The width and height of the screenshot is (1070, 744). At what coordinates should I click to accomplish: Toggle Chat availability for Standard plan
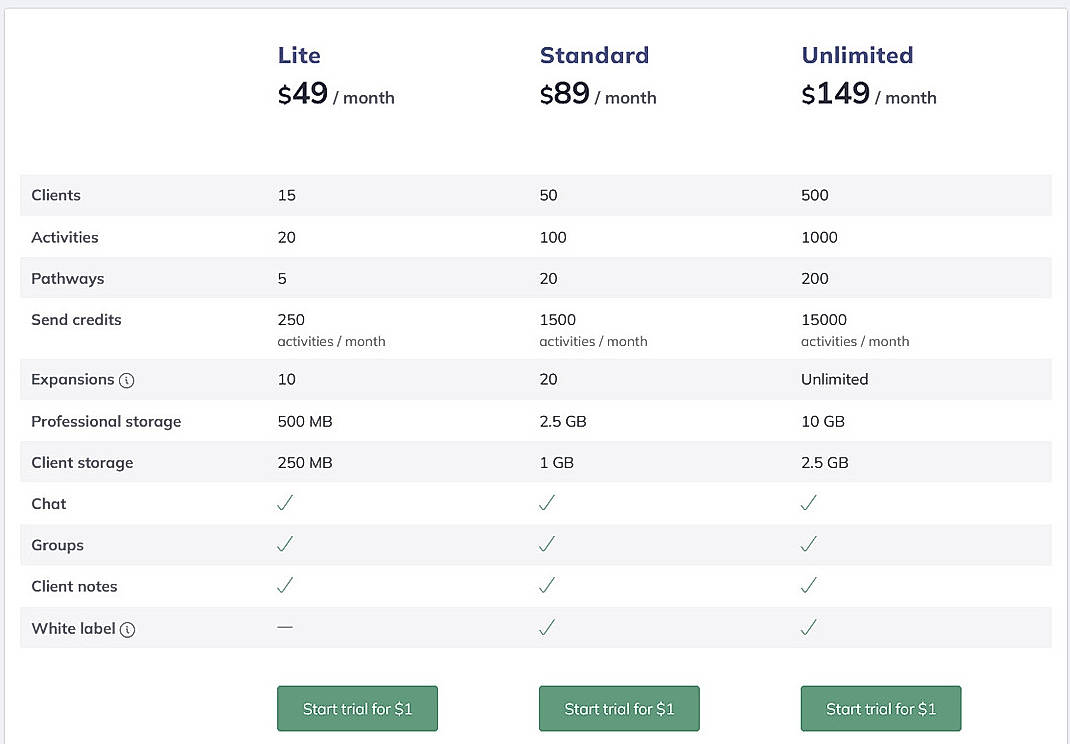(x=546, y=503)
